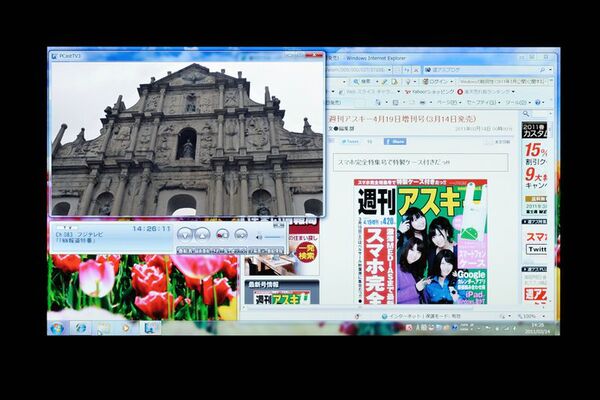Expand the IE address bar history dropdown
The height and width of the screenshot is (400, 600).
click(x=390, y=70)
